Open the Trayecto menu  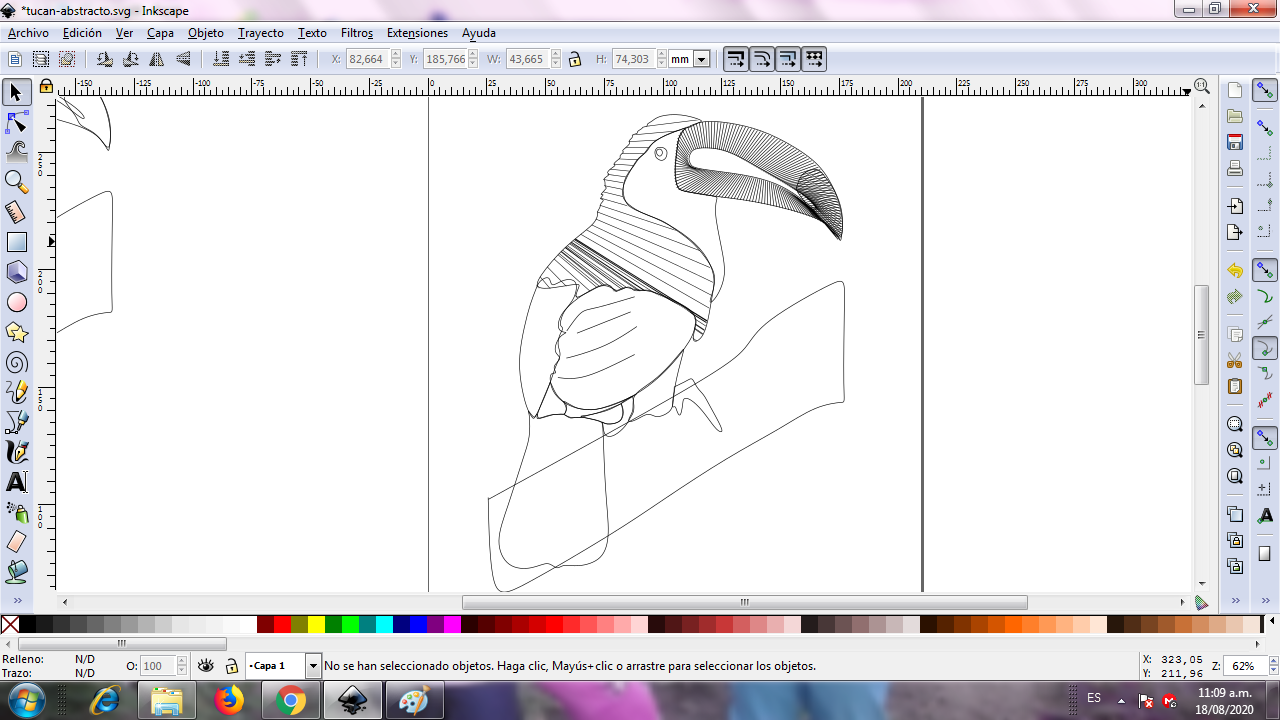pos(261,33)
